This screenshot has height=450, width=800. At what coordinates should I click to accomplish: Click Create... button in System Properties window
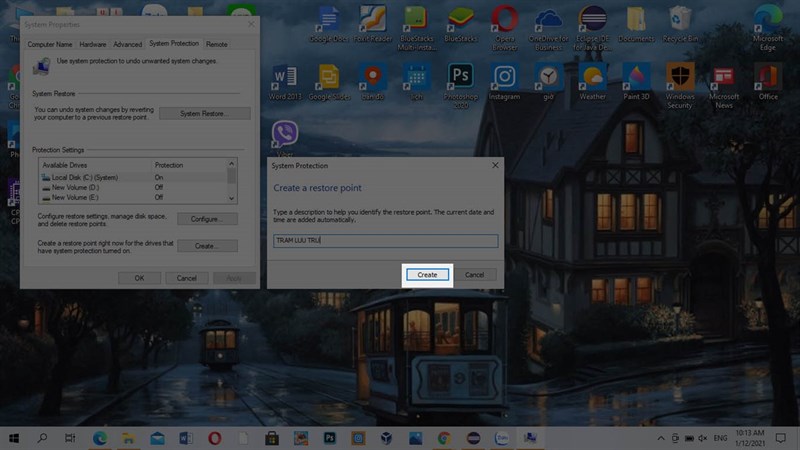click(207, 246)
